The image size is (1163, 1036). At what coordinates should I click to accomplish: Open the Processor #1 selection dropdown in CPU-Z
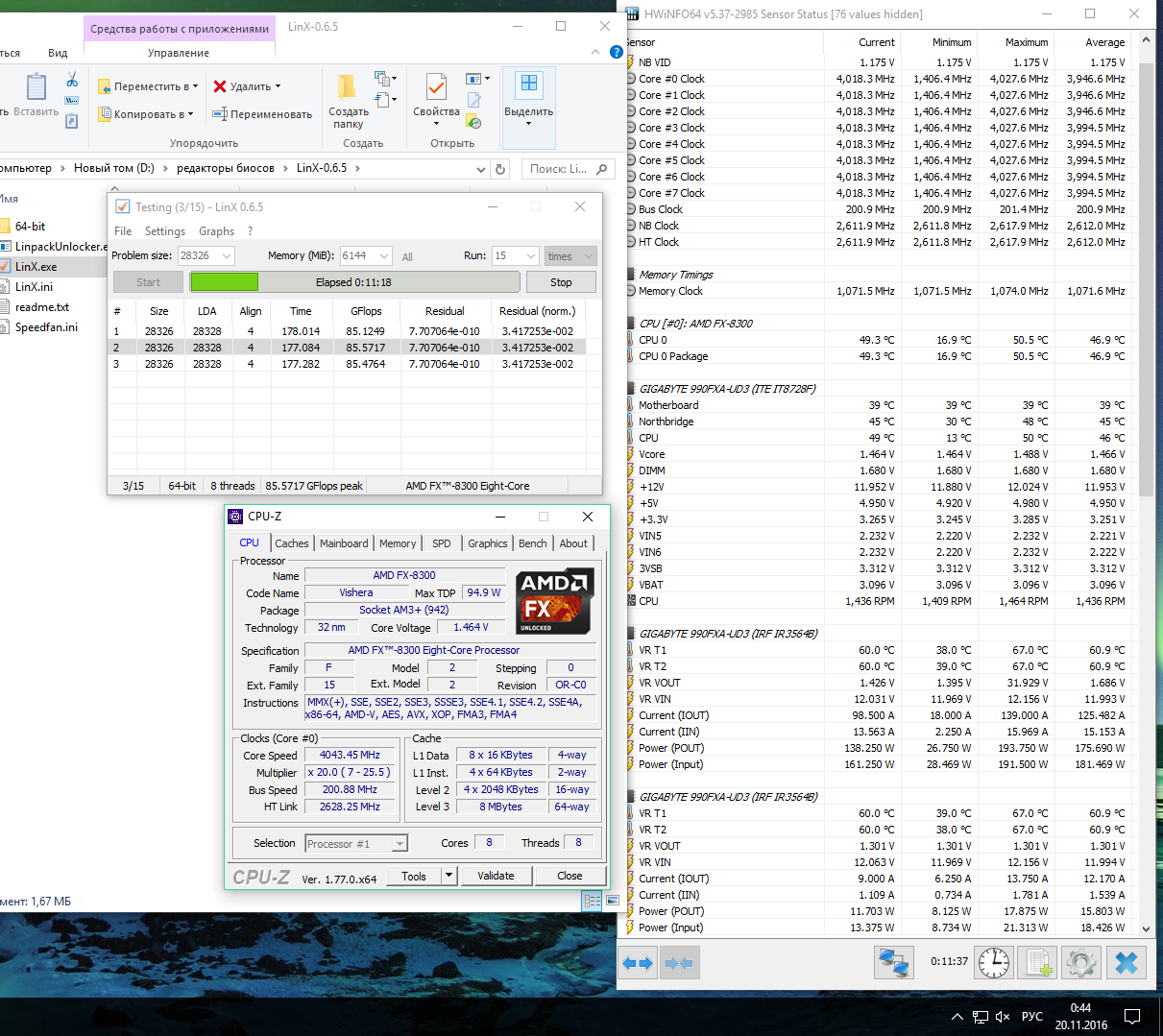point(400,844)
